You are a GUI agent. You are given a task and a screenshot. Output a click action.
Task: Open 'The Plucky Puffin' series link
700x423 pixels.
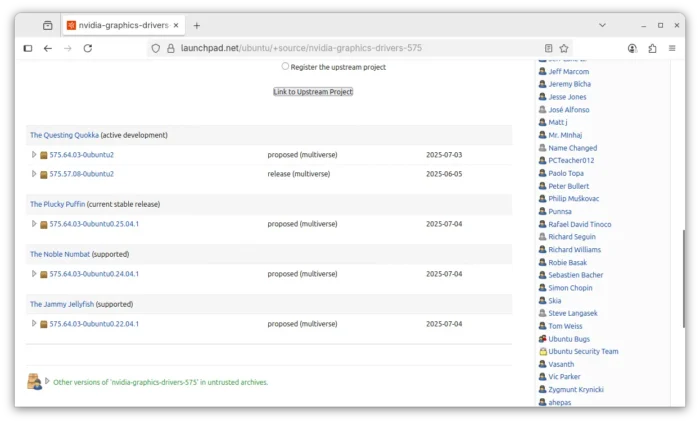[x=57, y=204]
